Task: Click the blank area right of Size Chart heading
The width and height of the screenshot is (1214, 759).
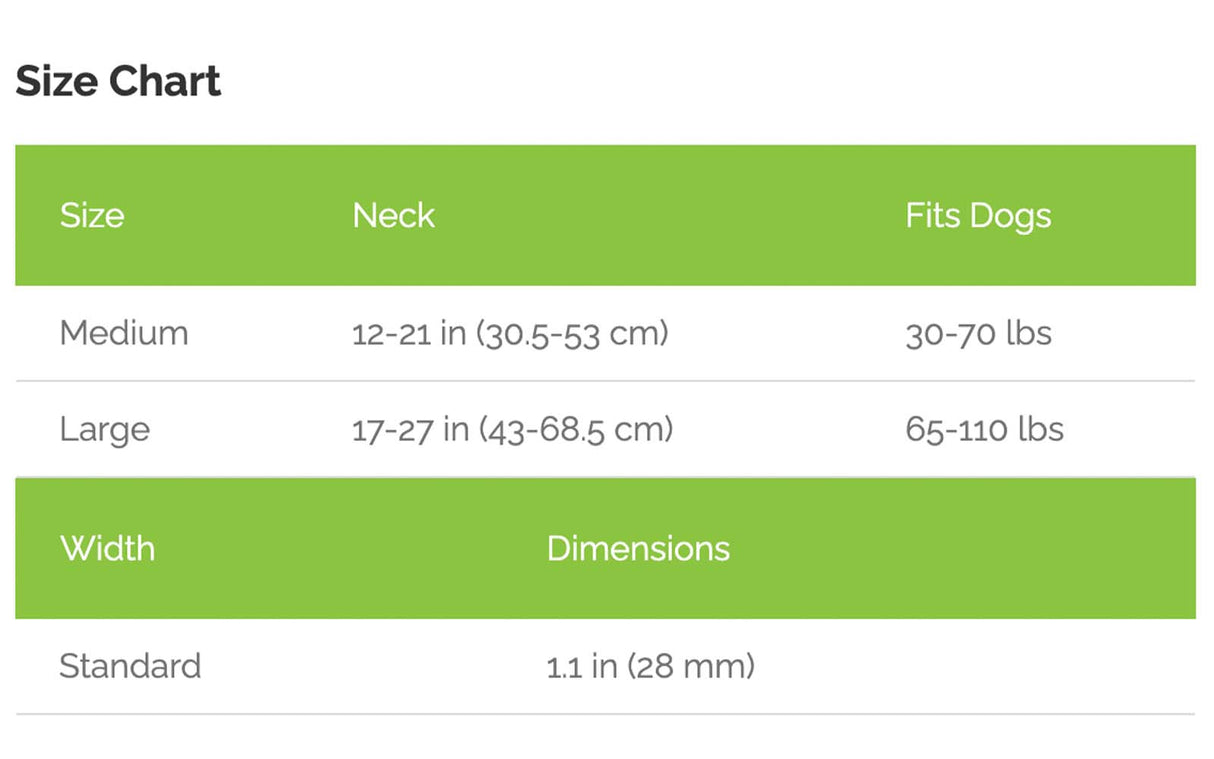Action: [700, 81]
